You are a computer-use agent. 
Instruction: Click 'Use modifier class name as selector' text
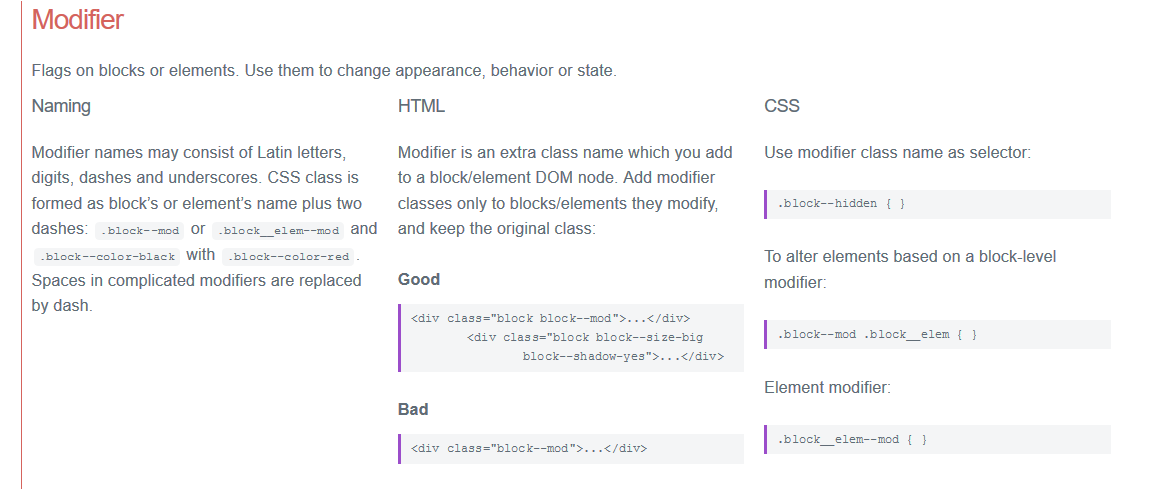click(897, 152)
